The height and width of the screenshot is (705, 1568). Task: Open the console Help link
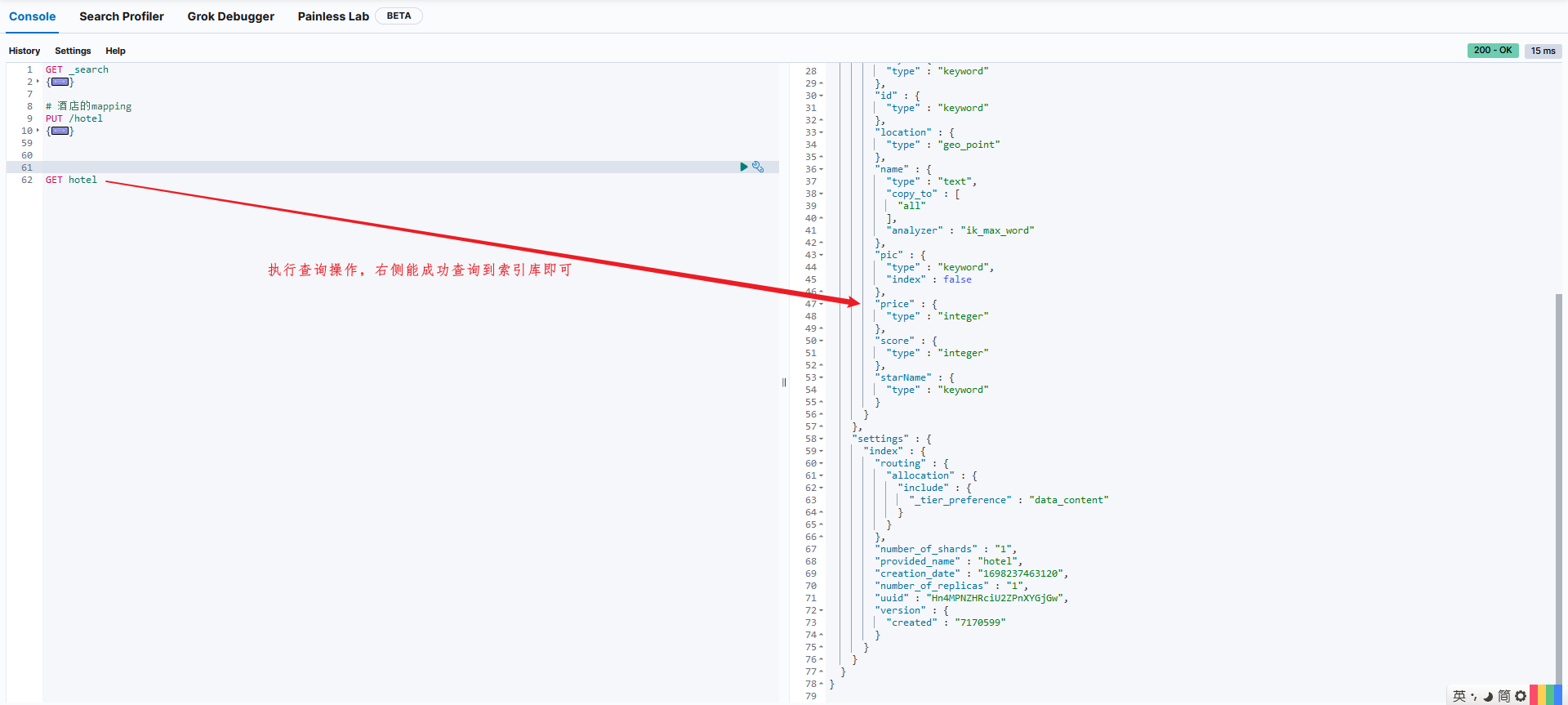(x=115, y=51)
